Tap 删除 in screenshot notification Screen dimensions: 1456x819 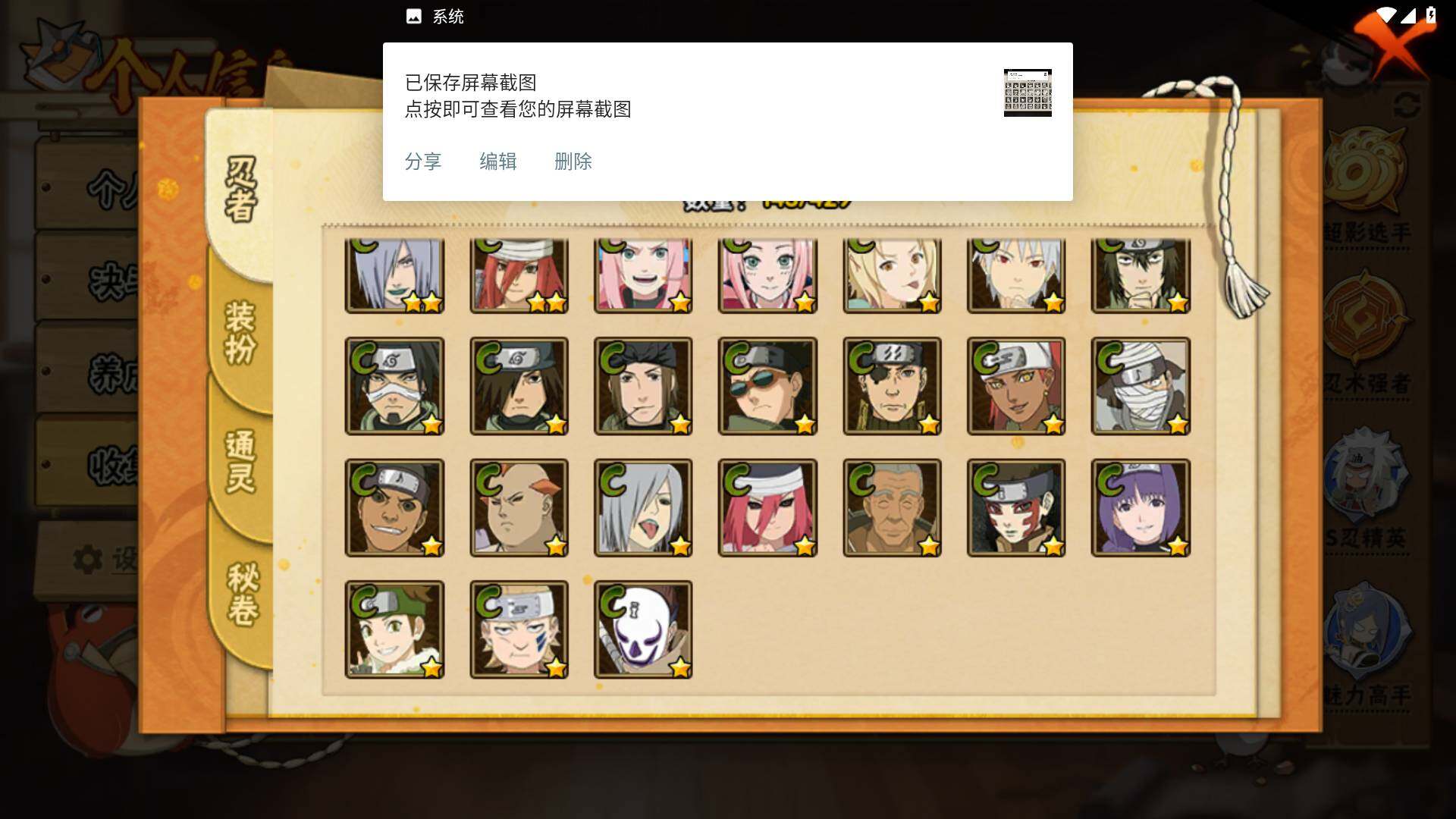[573, 162]
